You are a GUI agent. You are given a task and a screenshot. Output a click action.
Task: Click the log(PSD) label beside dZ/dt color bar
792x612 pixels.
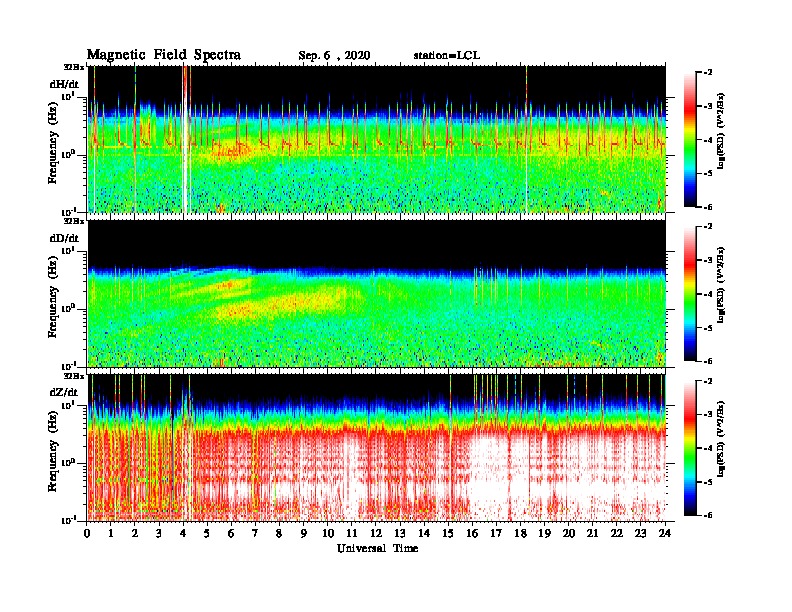click(x=721, y=439)
